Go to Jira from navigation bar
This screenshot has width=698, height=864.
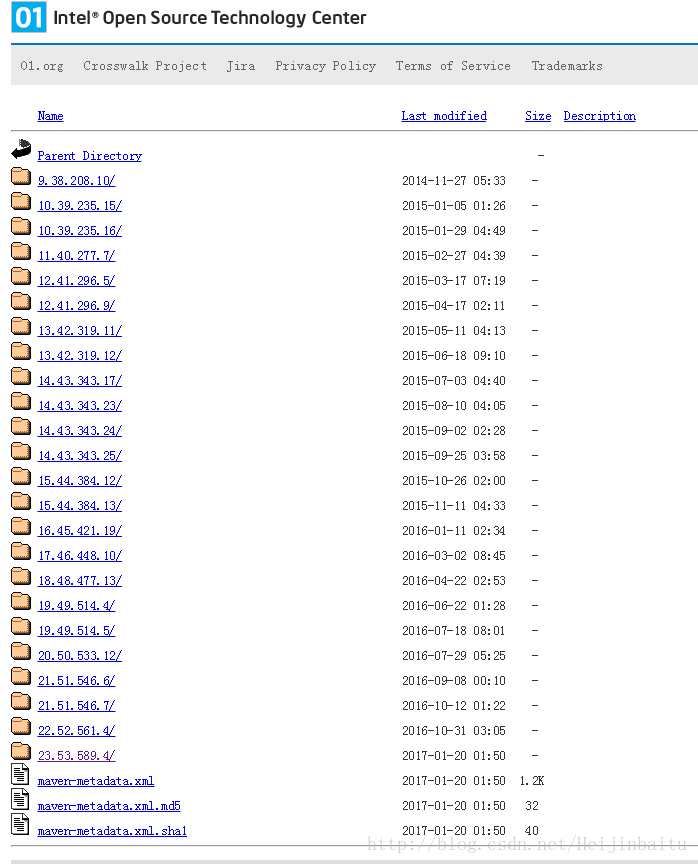click(x=241, y=66)
